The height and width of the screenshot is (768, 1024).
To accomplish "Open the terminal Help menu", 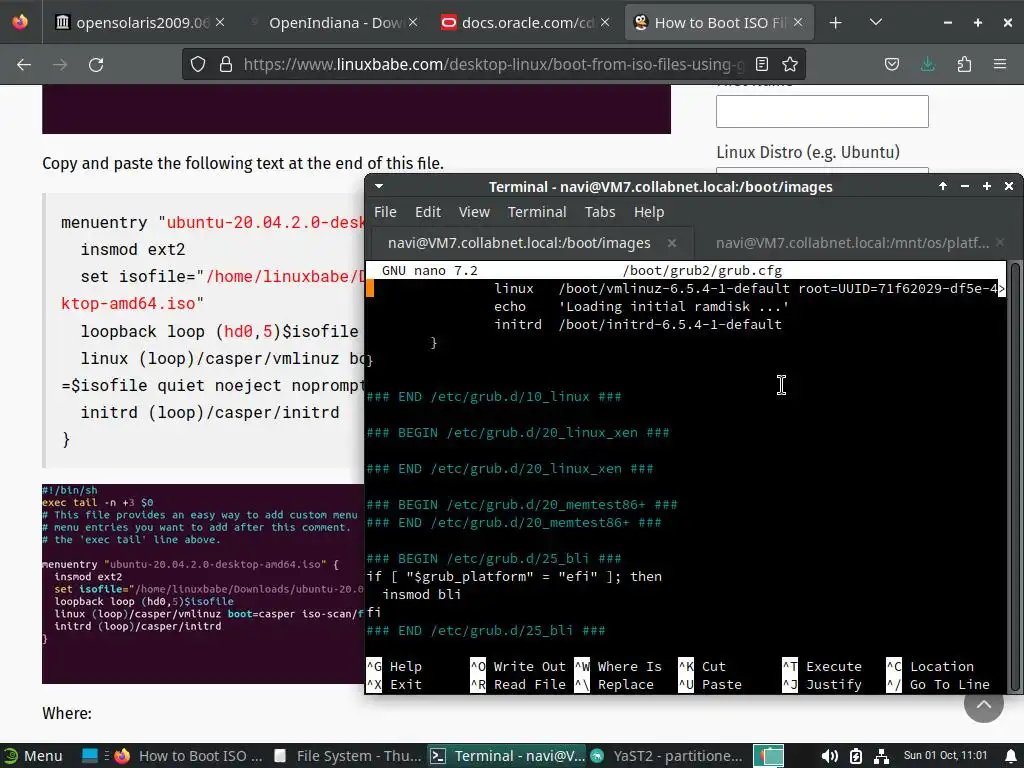I will [x=648, y=212].
